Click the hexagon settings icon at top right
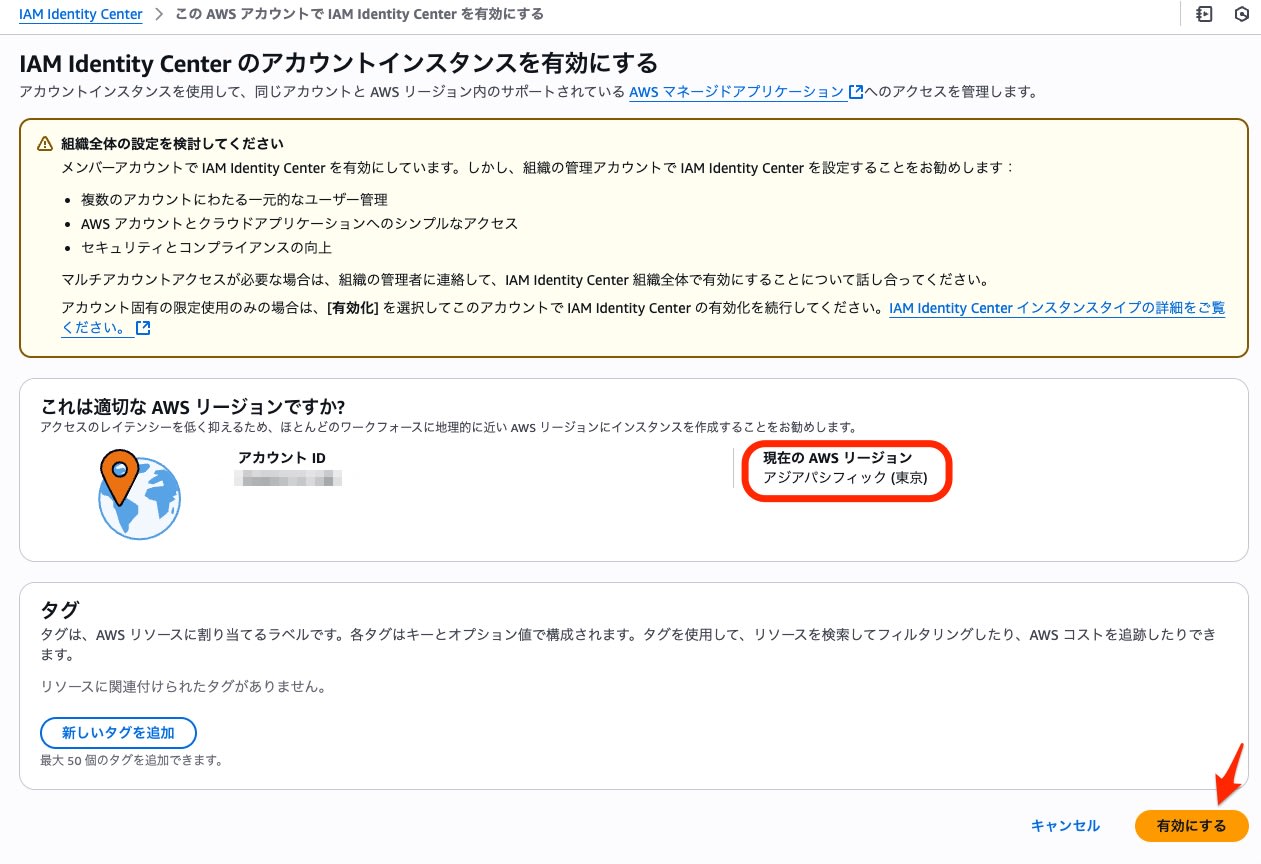Viewport: 1261px width, 864px height. (x=1242, y=15)
